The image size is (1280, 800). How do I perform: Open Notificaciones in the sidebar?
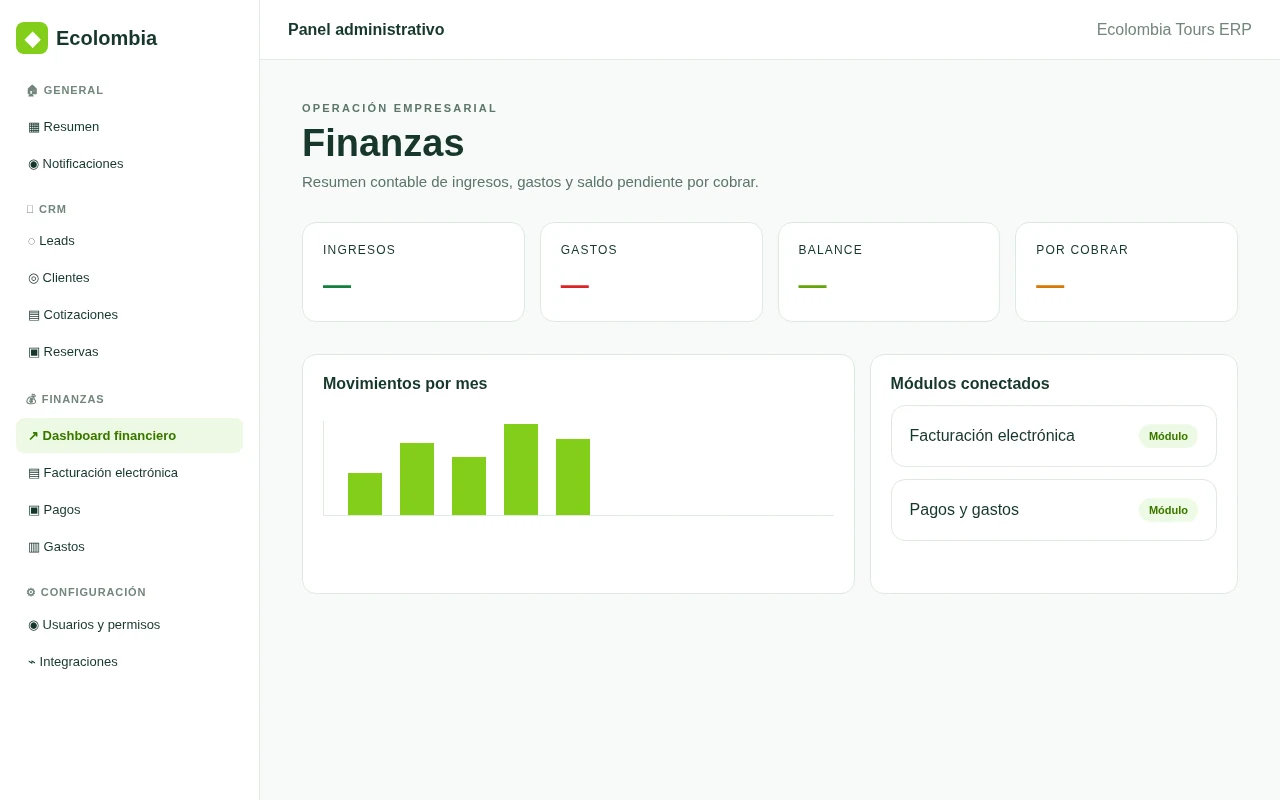(129, 164)
